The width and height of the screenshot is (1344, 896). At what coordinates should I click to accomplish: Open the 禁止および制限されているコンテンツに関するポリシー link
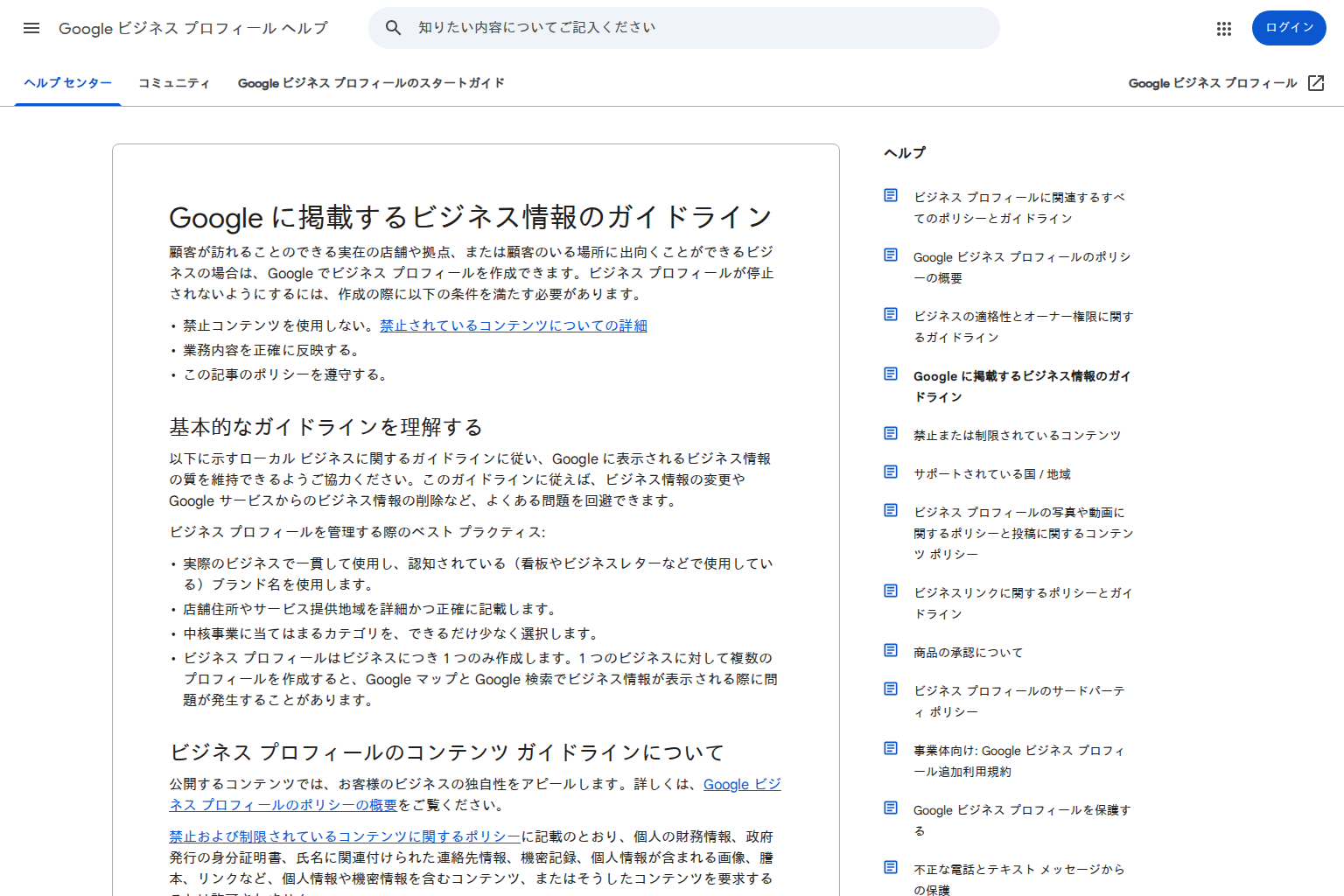(x=345, y=836)
